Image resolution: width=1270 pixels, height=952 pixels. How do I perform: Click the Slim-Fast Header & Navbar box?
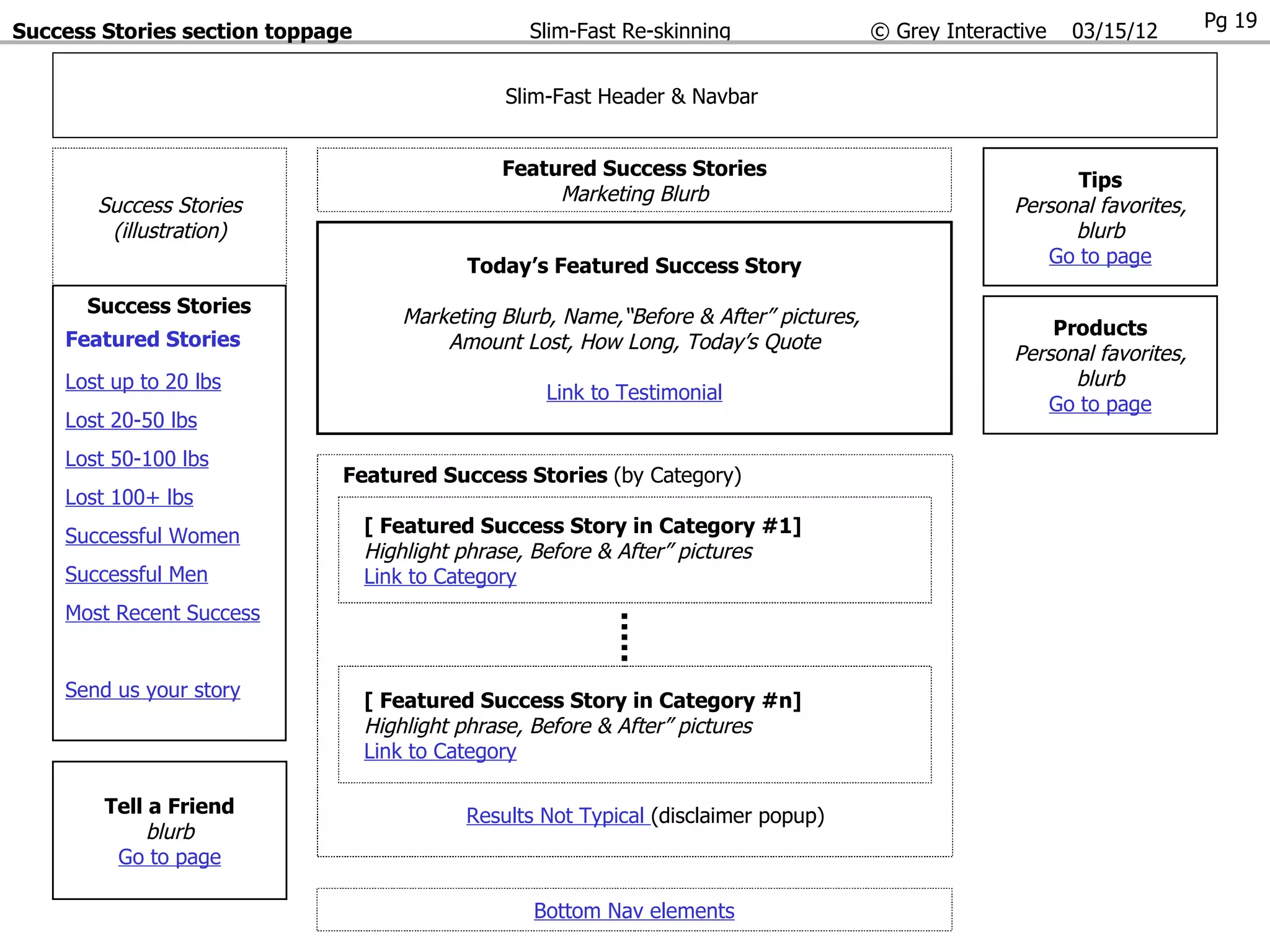[634, 95]
